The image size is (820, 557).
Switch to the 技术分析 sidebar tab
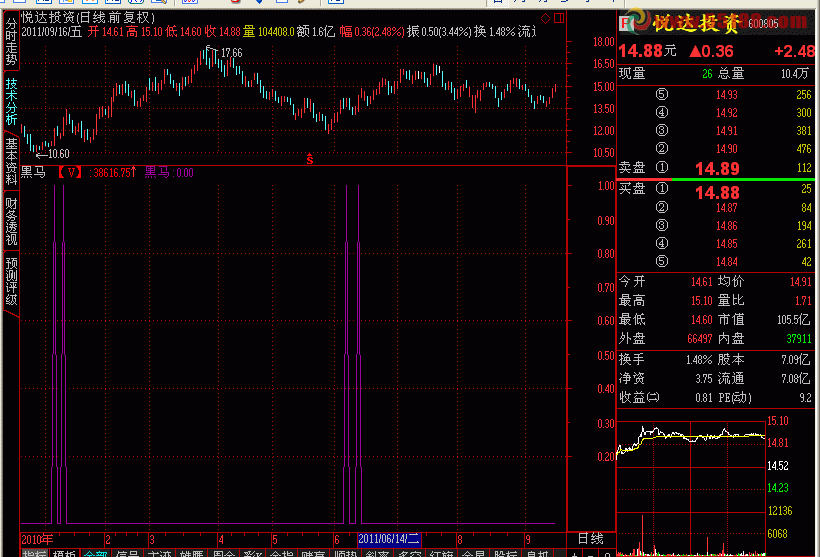click(x=11, y=101)
